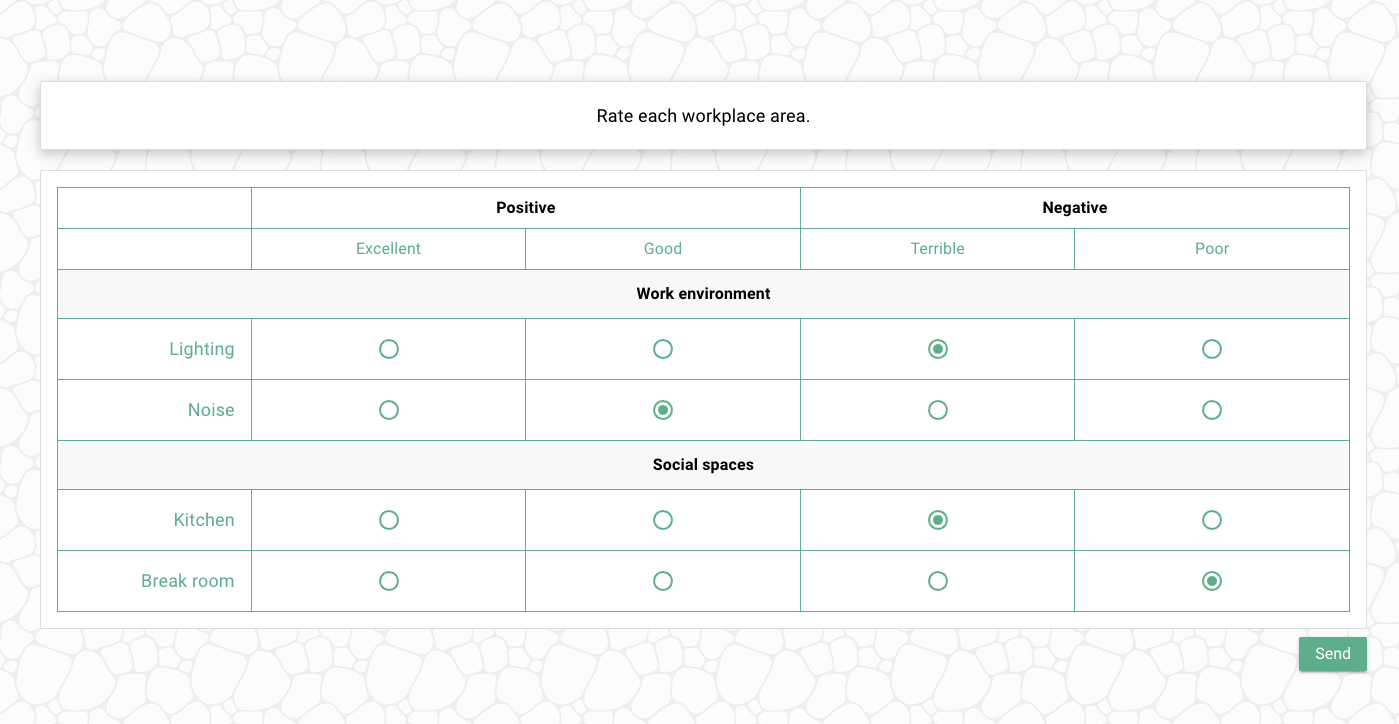Rate Lighting as Poor
This screenshot has height=724, width=1399.
1212,349
